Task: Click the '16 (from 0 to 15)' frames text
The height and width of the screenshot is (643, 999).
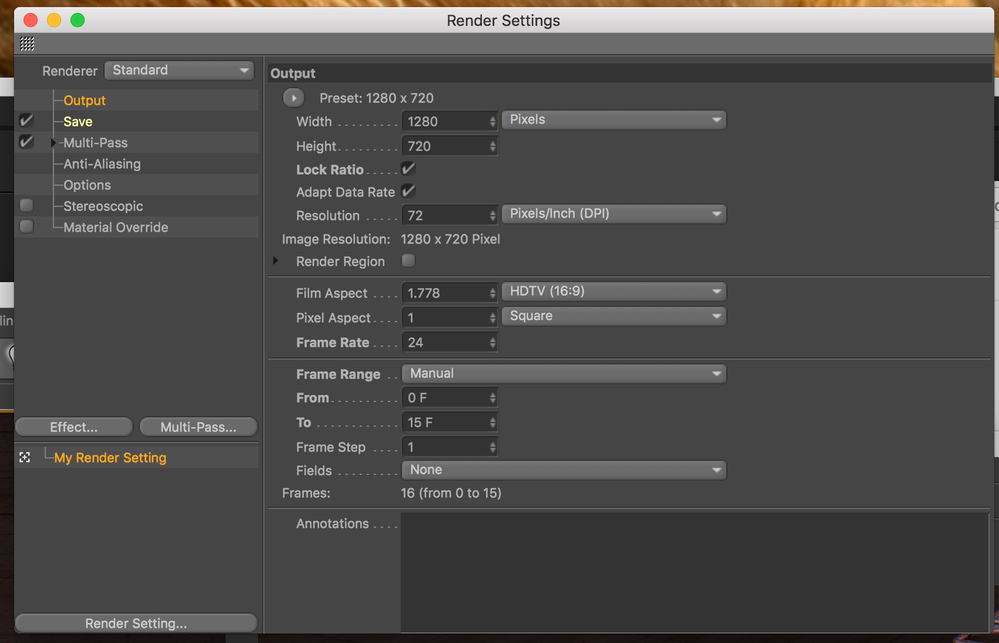Action: coord(451,493)
